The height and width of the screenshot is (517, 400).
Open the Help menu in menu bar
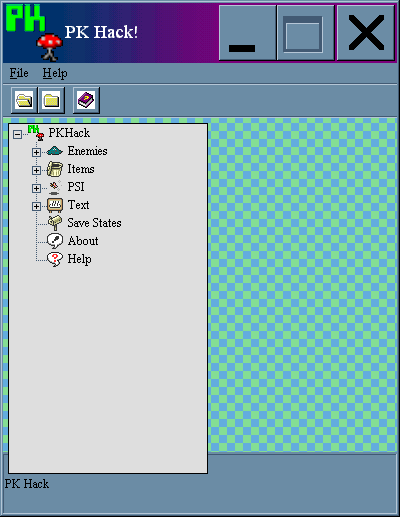pyautogui.click(x=55, y=73)
